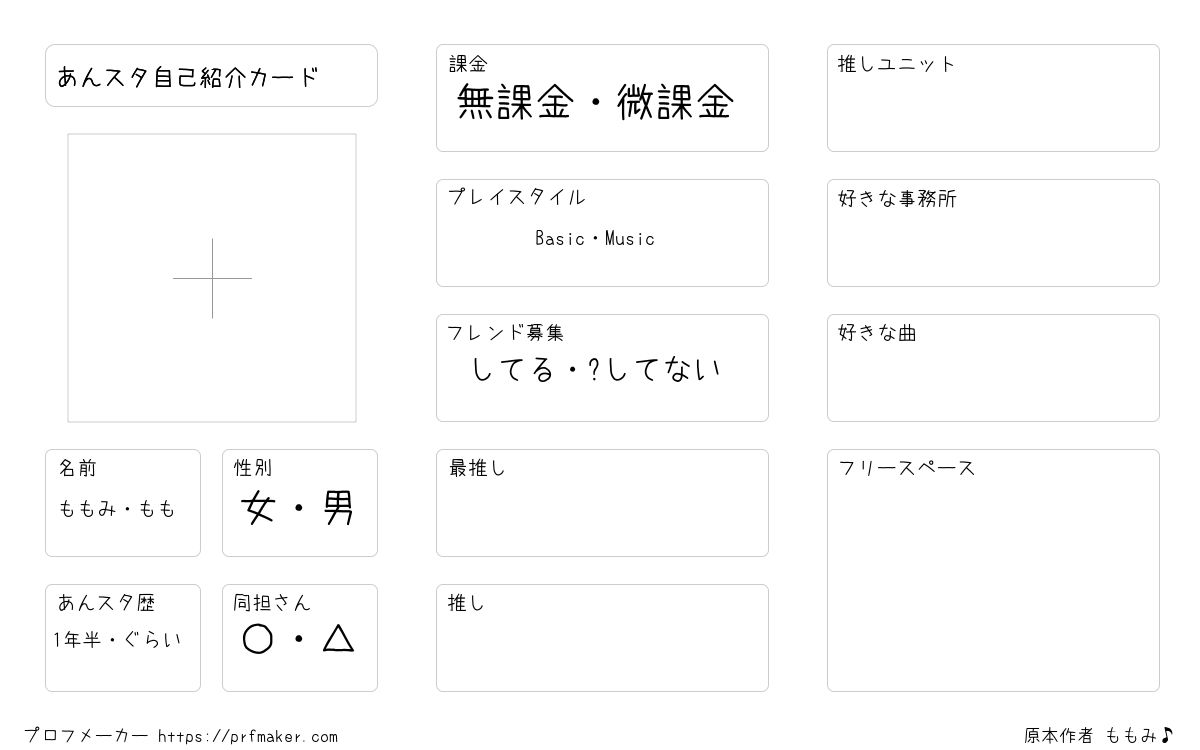Open the prfmaker.com link

pos(248,736)
